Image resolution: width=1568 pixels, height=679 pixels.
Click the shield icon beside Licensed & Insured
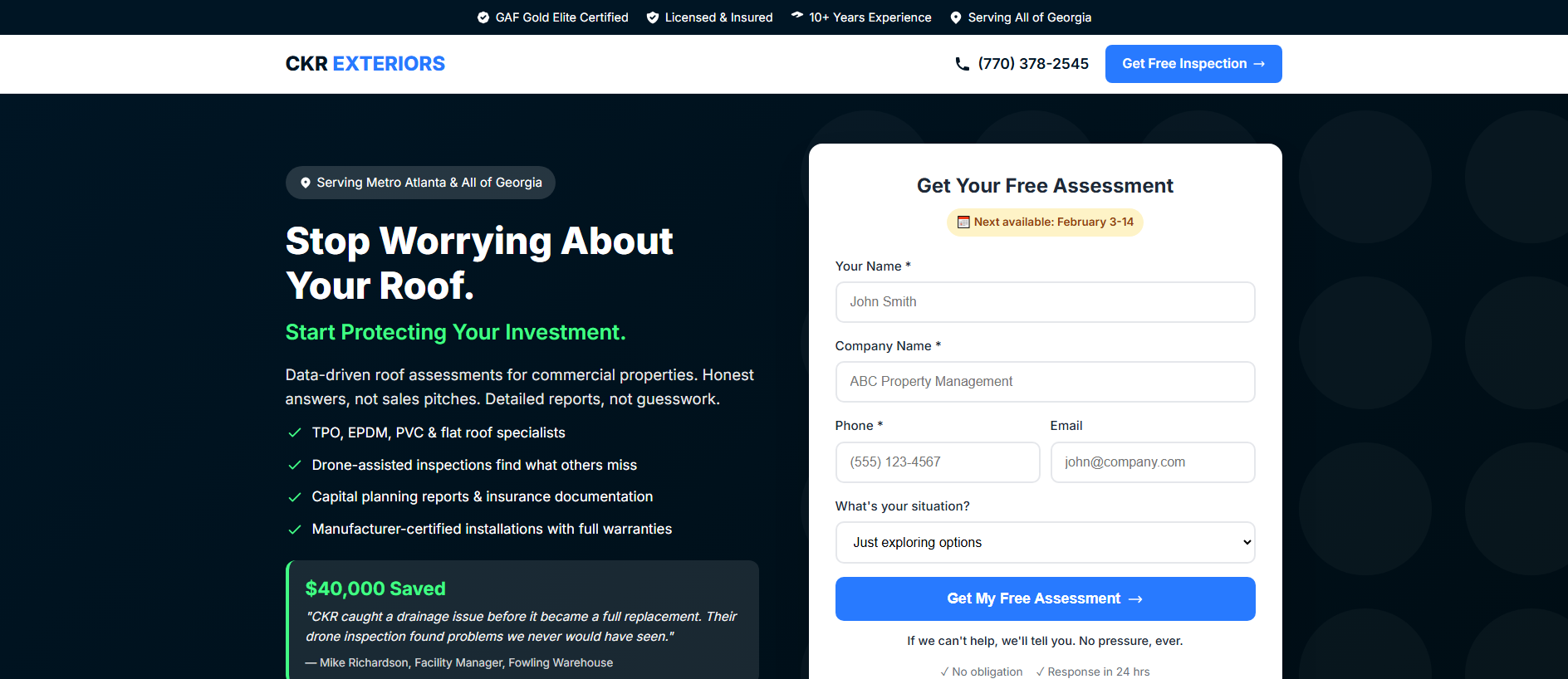[x=653, y=17]
